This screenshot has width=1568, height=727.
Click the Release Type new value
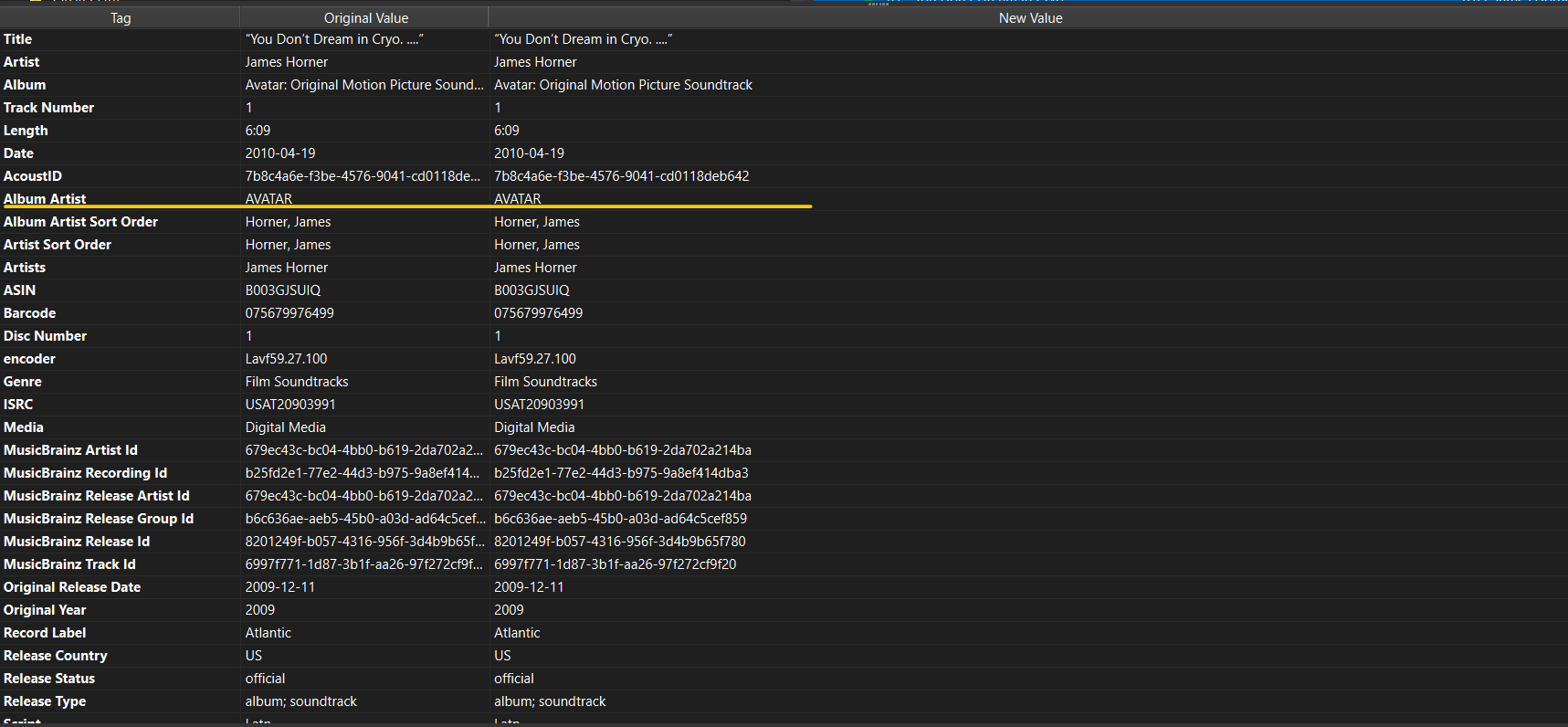(x=550, y=701)
